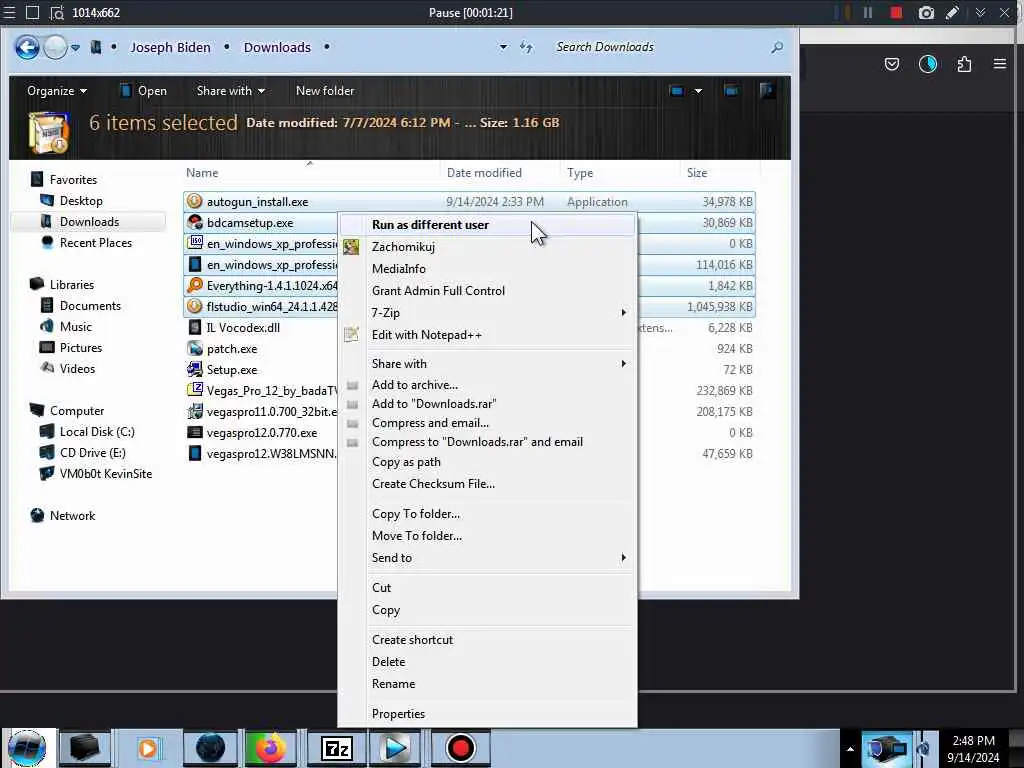This screenshot has width=1024, height=768.
Task: Click the recorder pencil draw icon
Action: (x=952, y=12)
